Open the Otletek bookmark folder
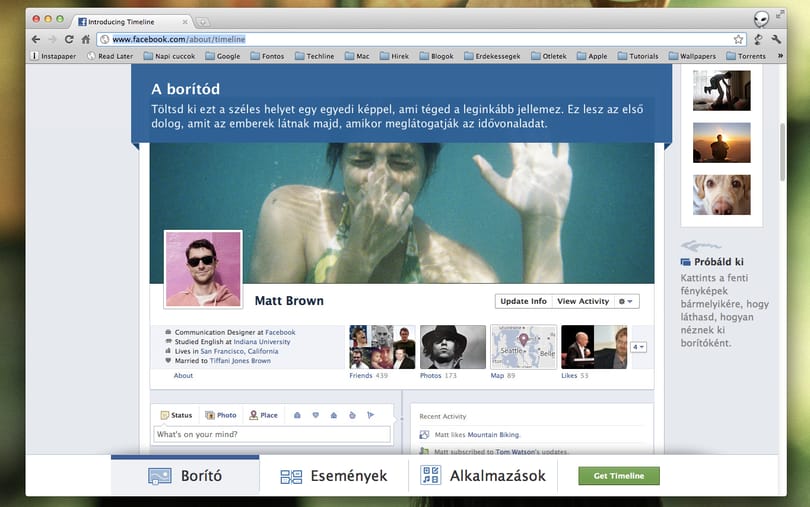810x507 pixels. [549, 56]
